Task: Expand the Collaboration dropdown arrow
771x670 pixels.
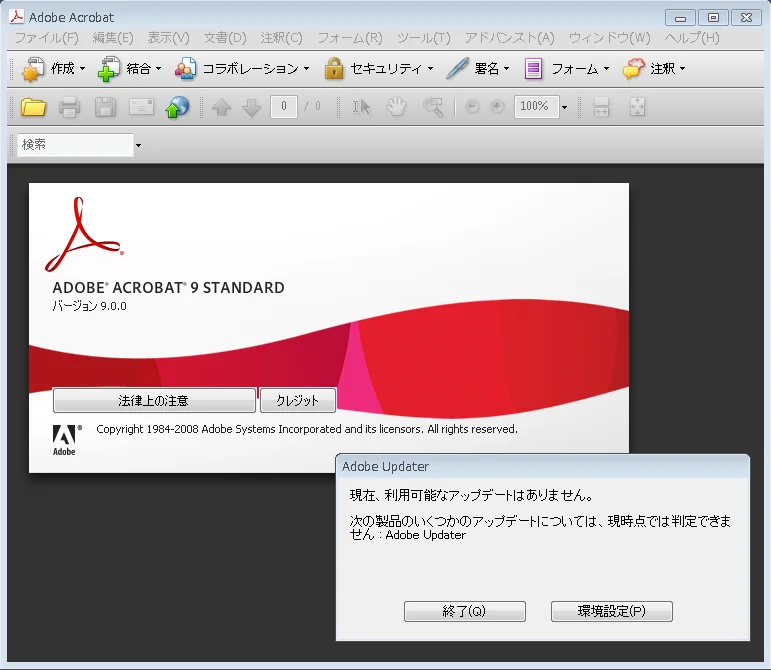Action: coord(306,69)
